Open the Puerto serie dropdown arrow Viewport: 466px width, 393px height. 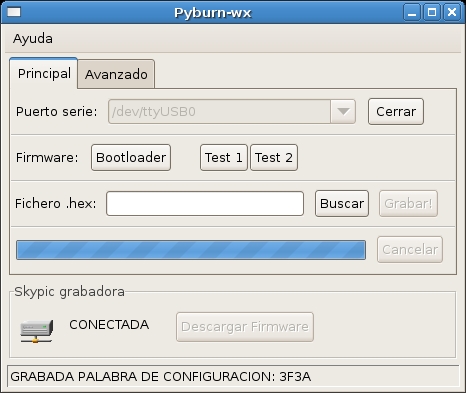tap(343, 111)
